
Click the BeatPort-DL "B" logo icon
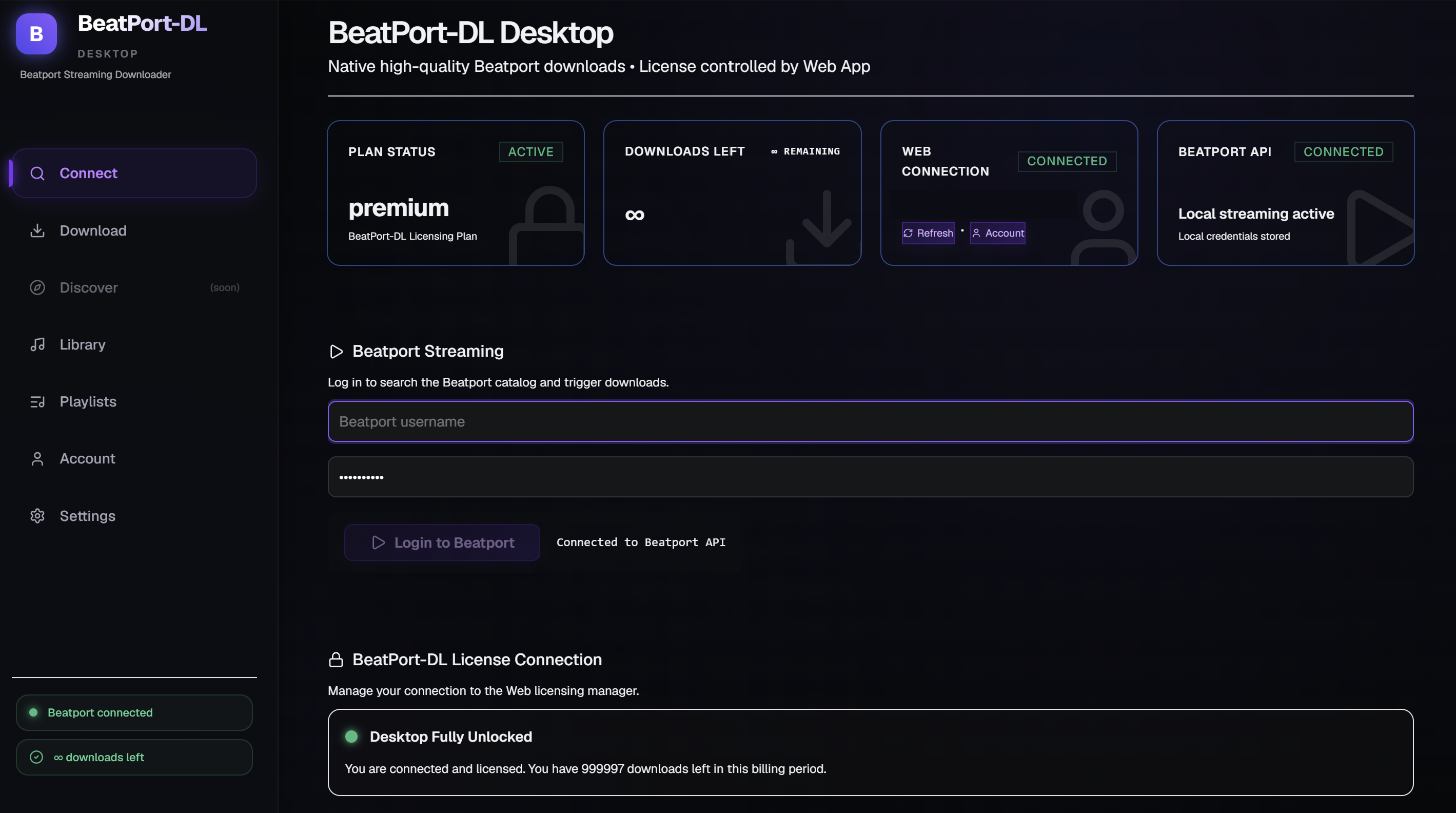pyautogui.click(x=36, y=34)
